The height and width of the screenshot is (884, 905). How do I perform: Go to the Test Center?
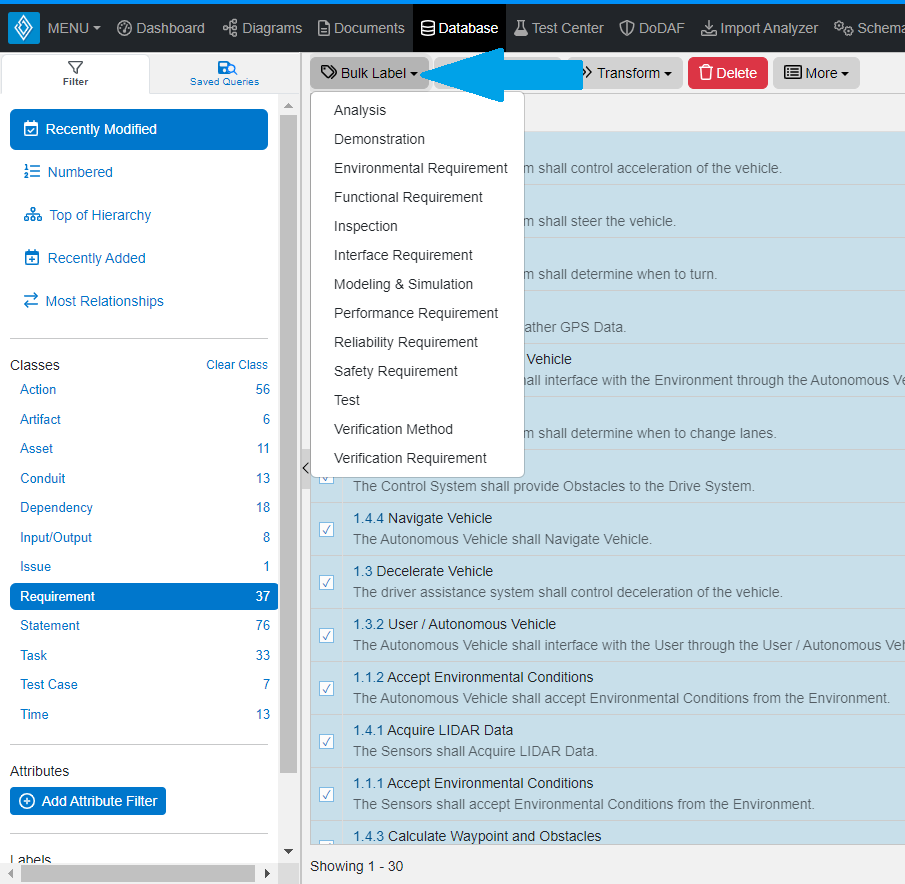point(558,27)
